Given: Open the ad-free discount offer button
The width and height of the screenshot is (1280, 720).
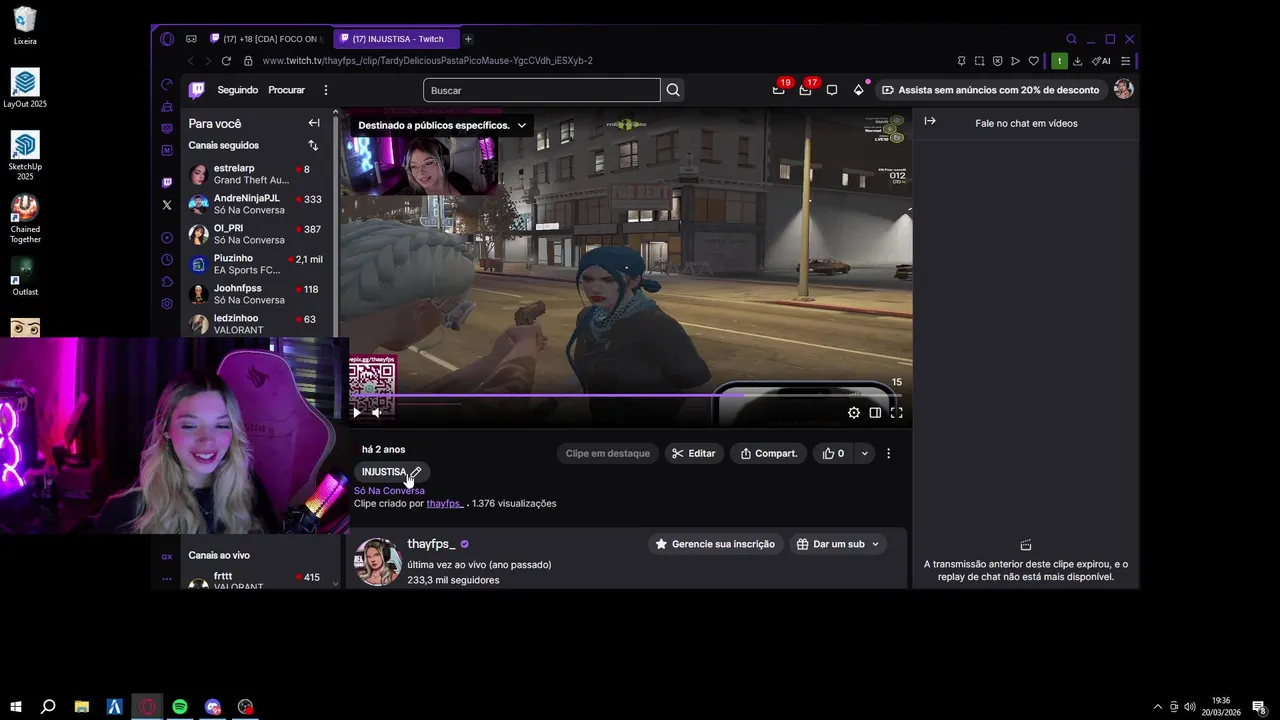Looking at the screenshot, I should (990, 90).
